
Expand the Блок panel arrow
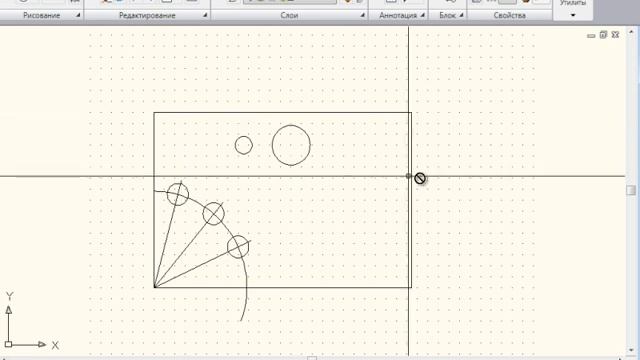461,16
